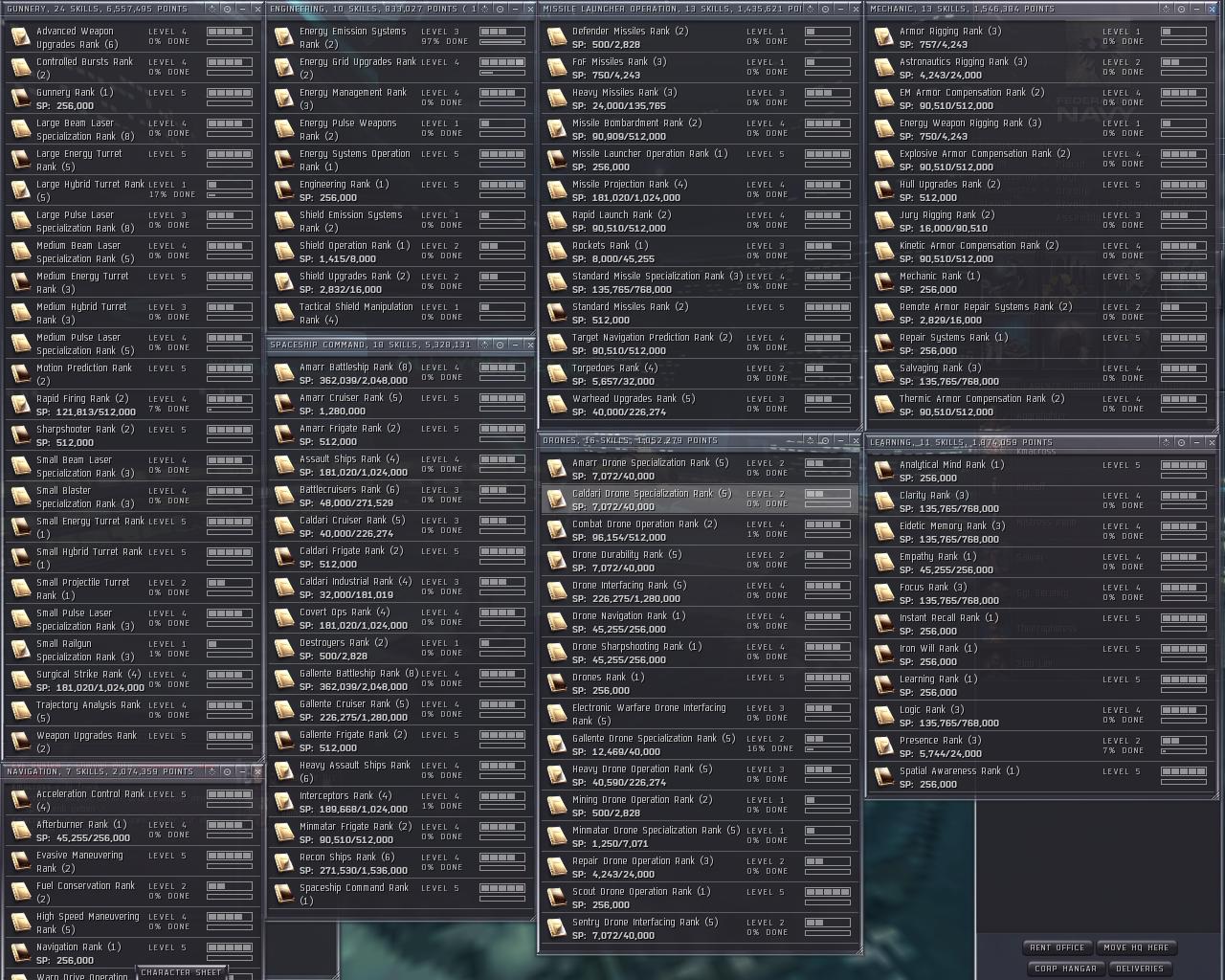Select the Missile Bombardment Rank (2) skill name
The width and height of the screenshot is (1225, 980).
(636, 123)
